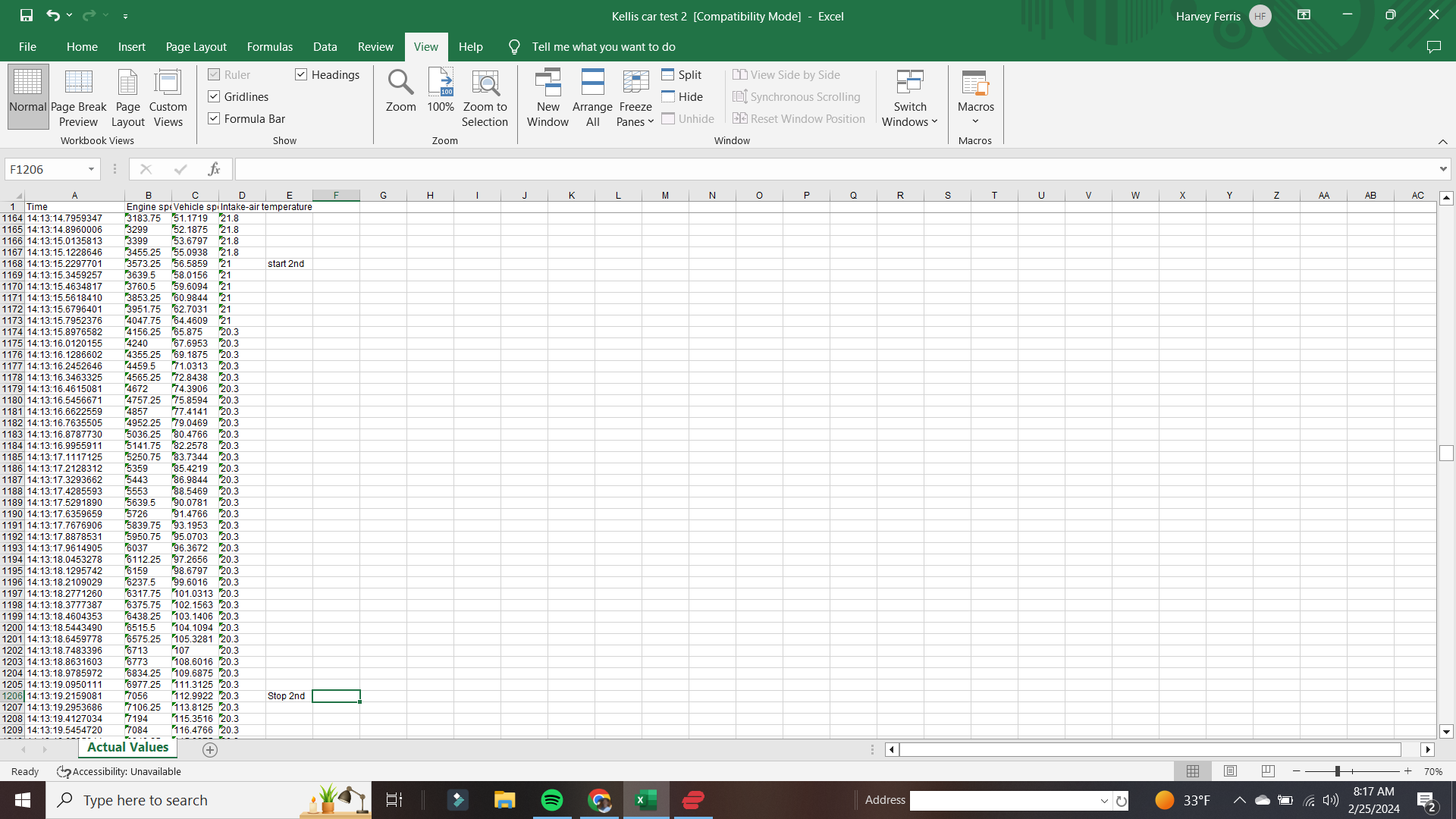Click the Hide window button

682,96
